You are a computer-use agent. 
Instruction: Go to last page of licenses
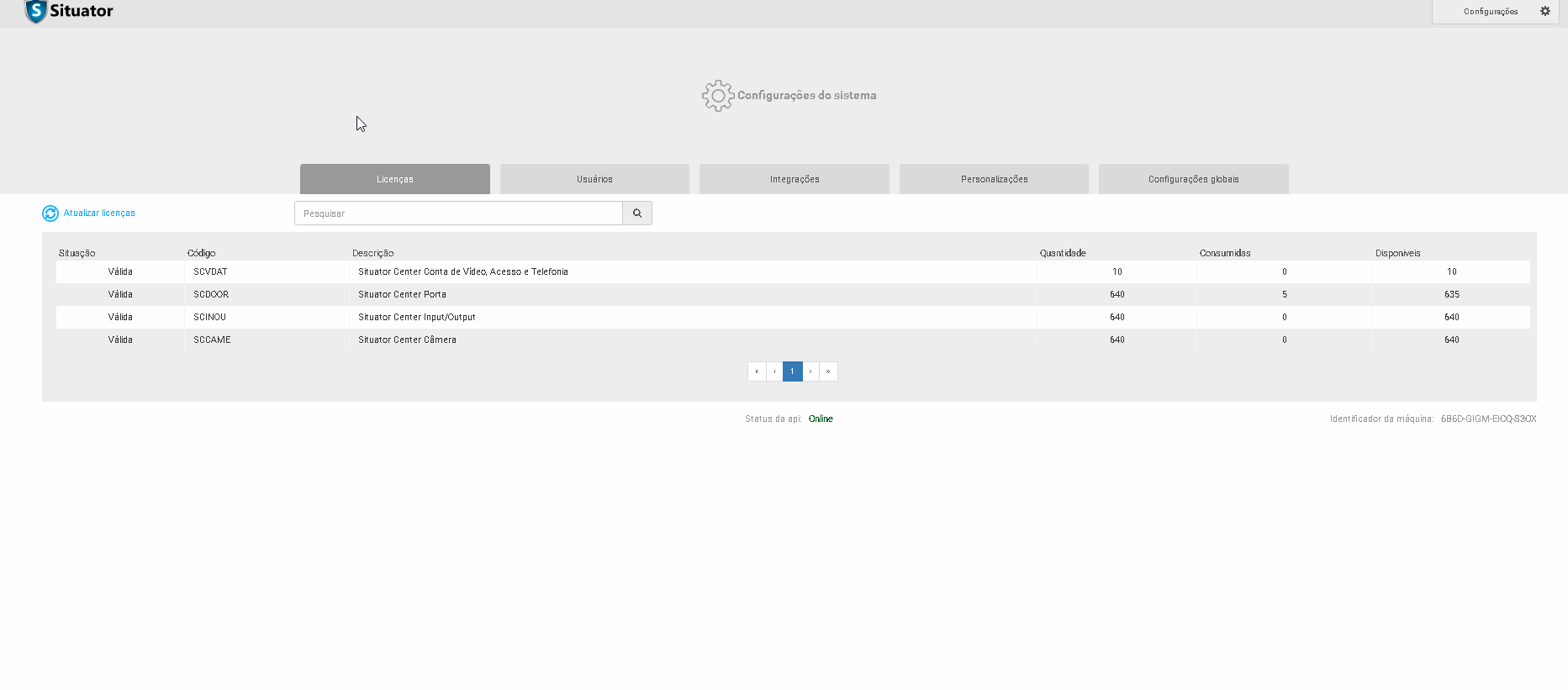click(828, 371)
